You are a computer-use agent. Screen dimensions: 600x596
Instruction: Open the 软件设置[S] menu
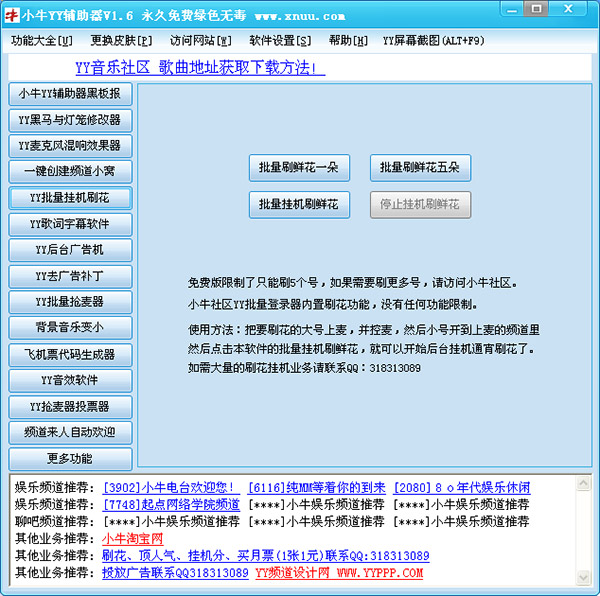click(x=280, y=41)
